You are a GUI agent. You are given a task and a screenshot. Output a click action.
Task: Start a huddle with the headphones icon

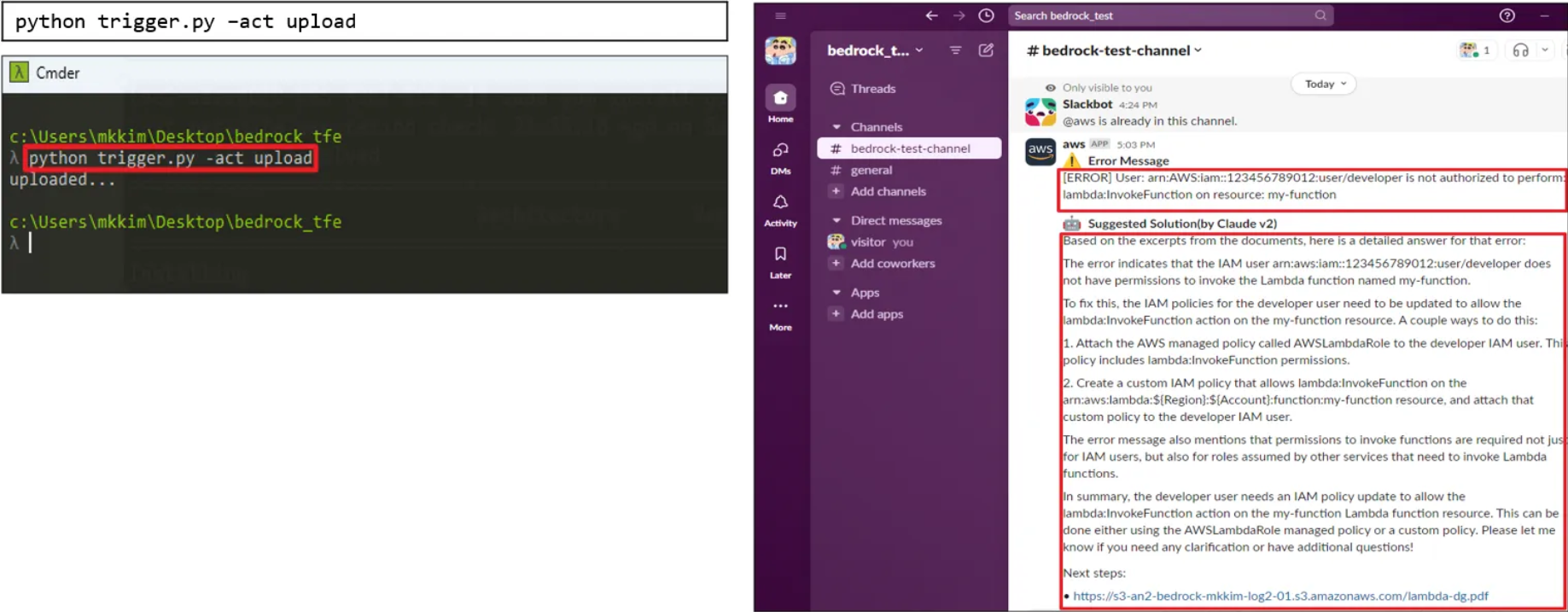pos(1520,50)
